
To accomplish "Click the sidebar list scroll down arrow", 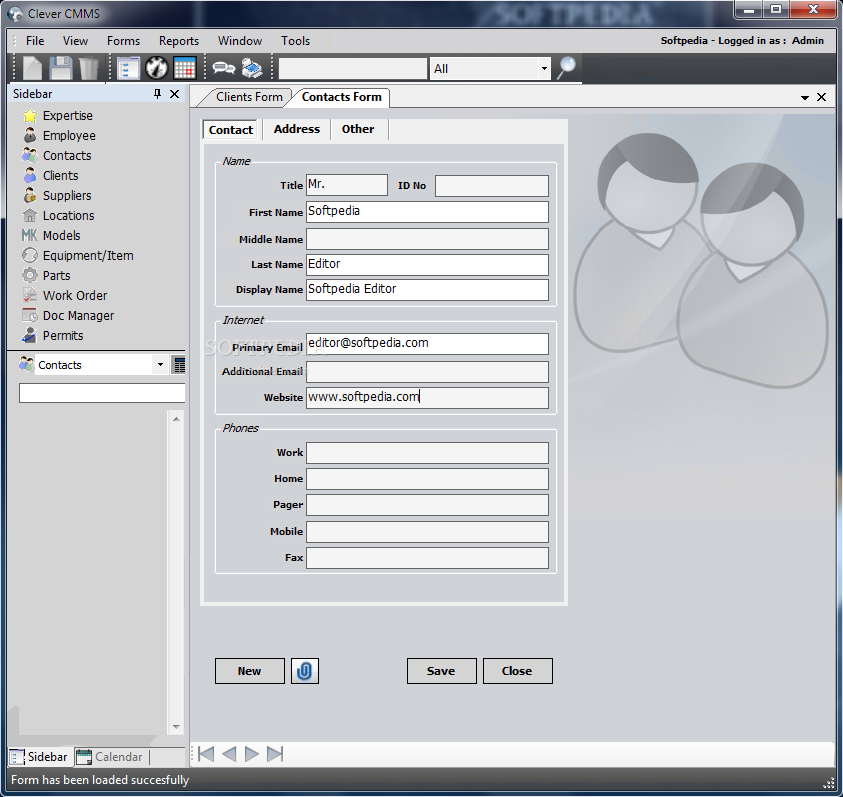I will [176, 727].
